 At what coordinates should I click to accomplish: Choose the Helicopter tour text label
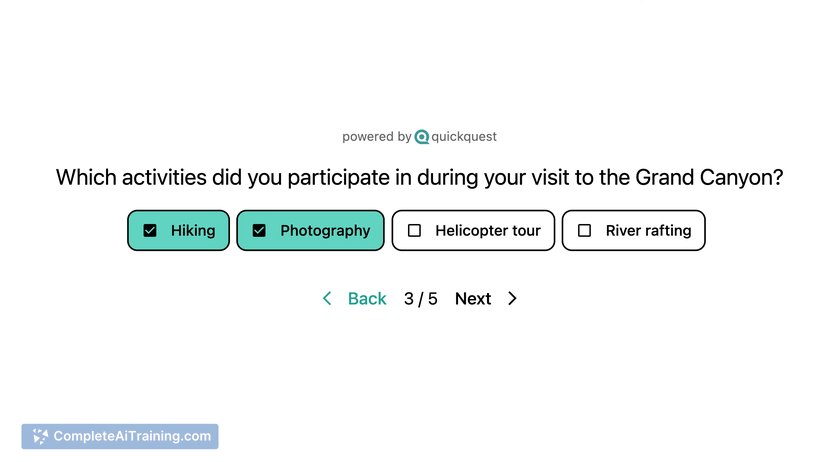[488, 231]
